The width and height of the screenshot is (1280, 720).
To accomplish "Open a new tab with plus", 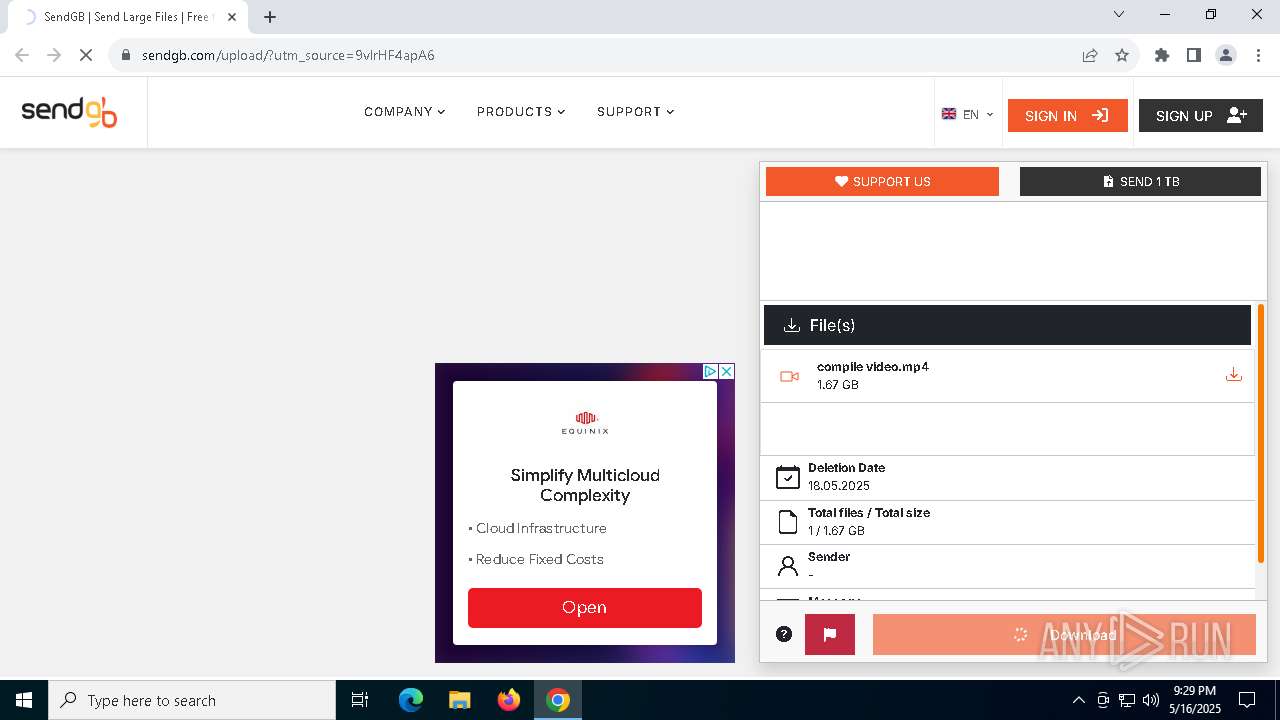I will pyautogui.click(x=270, y=17).
